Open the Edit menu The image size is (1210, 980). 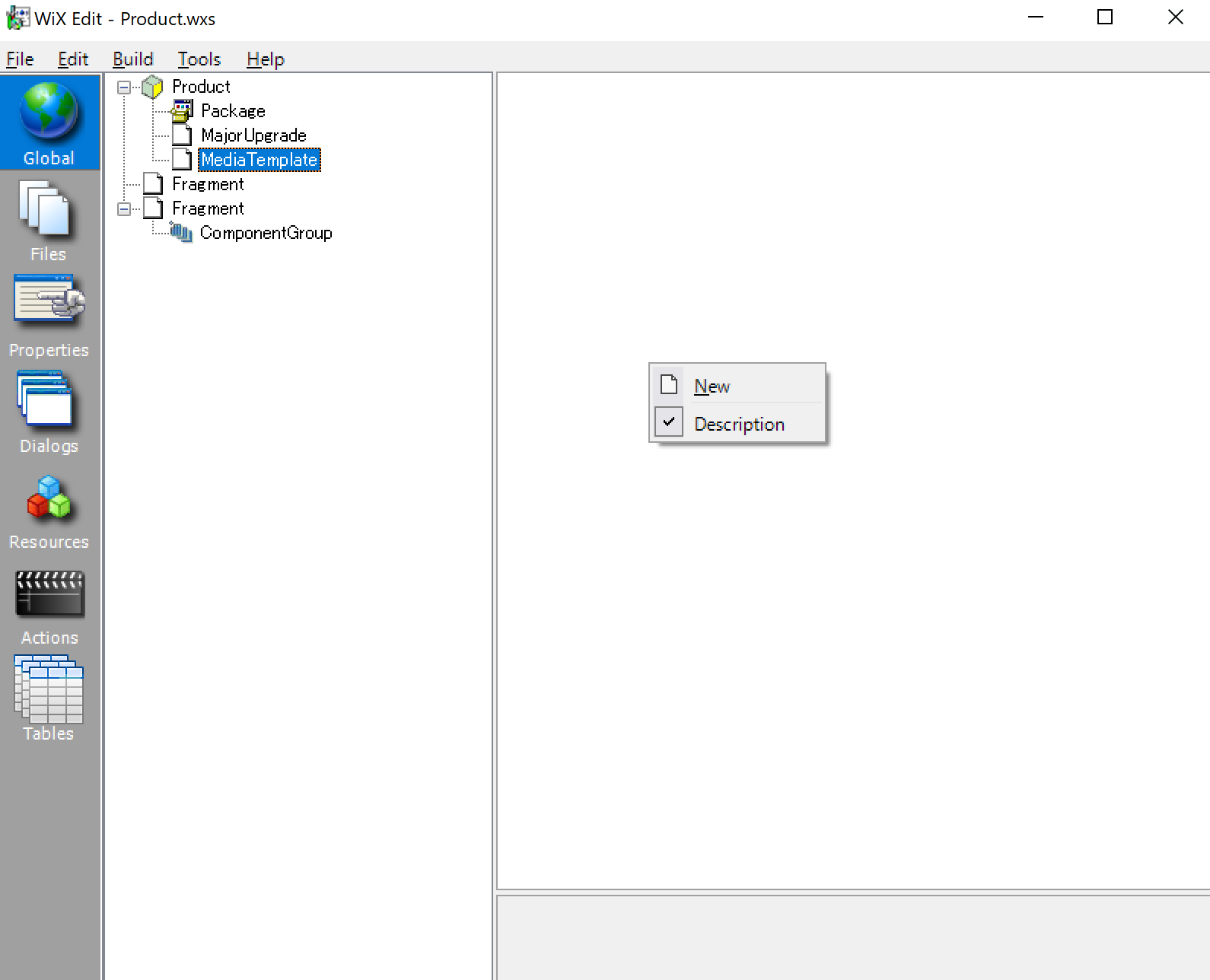pyautogui.click(x=73, y=59)
